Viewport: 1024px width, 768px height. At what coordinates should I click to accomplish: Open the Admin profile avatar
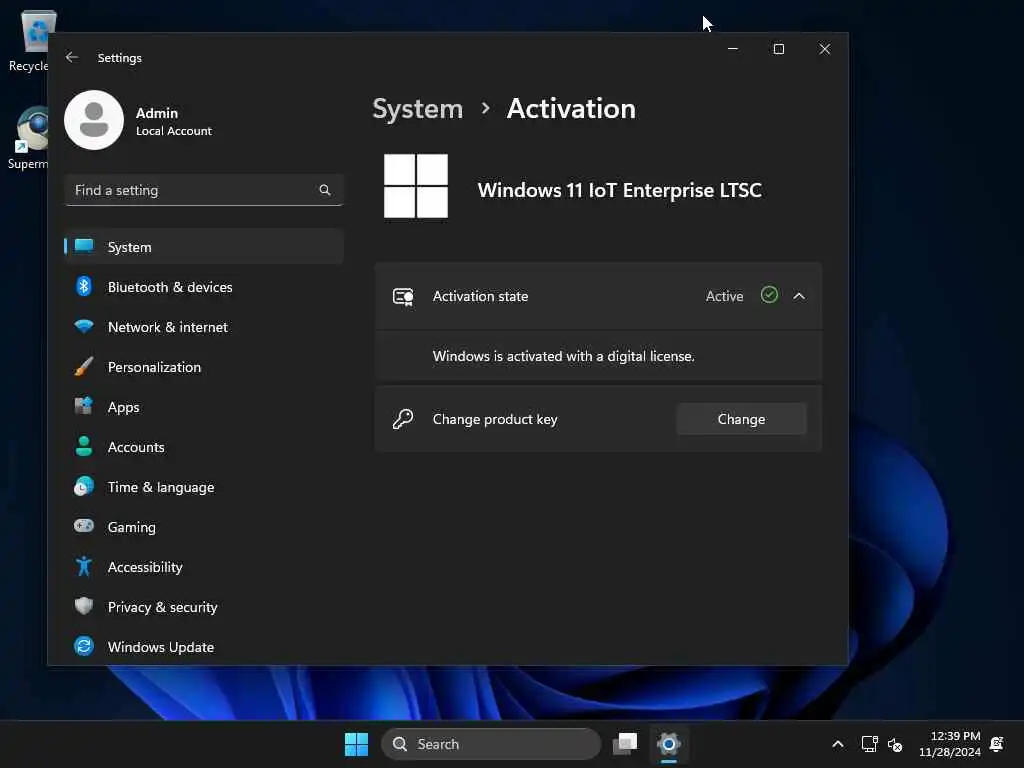[x=94, y=120]
